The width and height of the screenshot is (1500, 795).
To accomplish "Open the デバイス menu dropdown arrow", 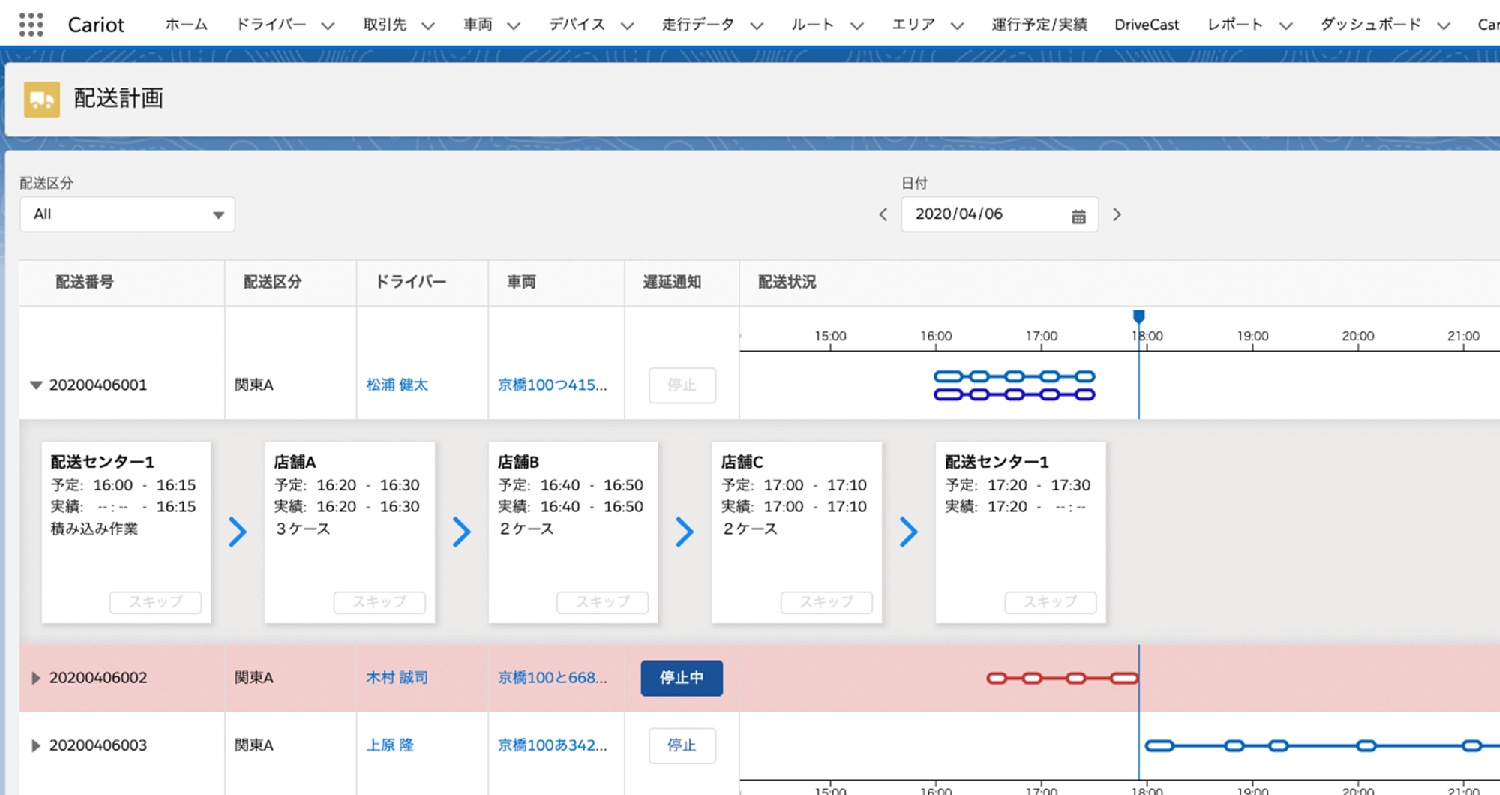I will pos(627,25).
